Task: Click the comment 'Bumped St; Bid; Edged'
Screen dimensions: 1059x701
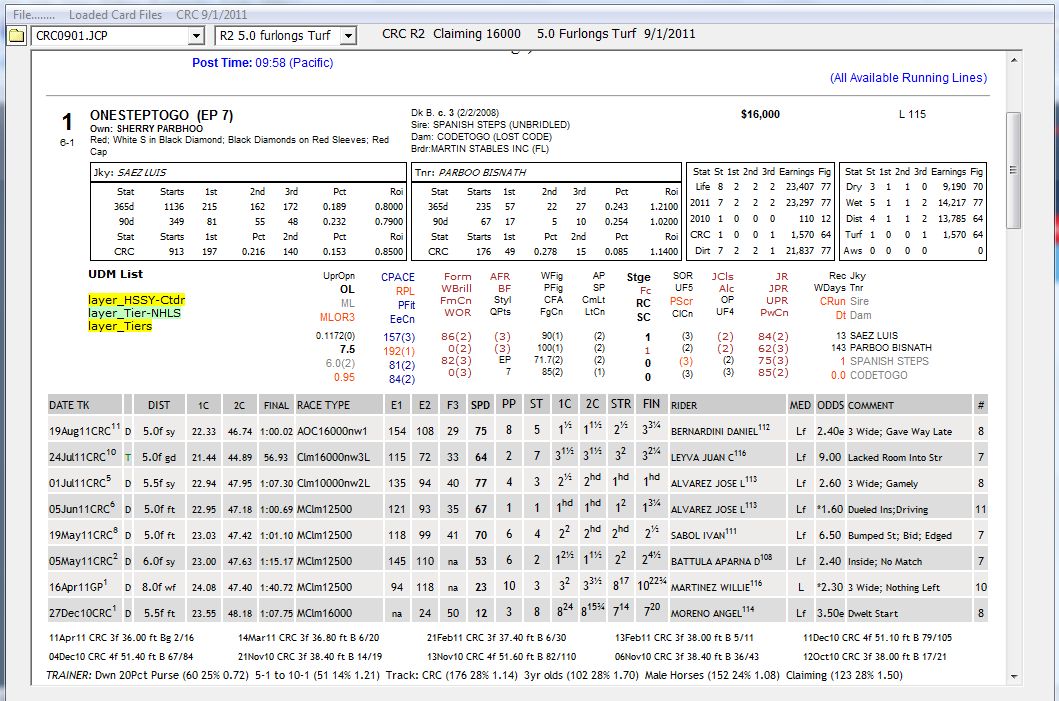Action: 900,536
